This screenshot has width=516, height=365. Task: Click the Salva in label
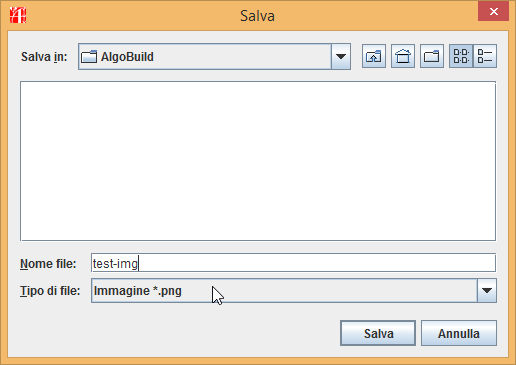pos(44,57)
